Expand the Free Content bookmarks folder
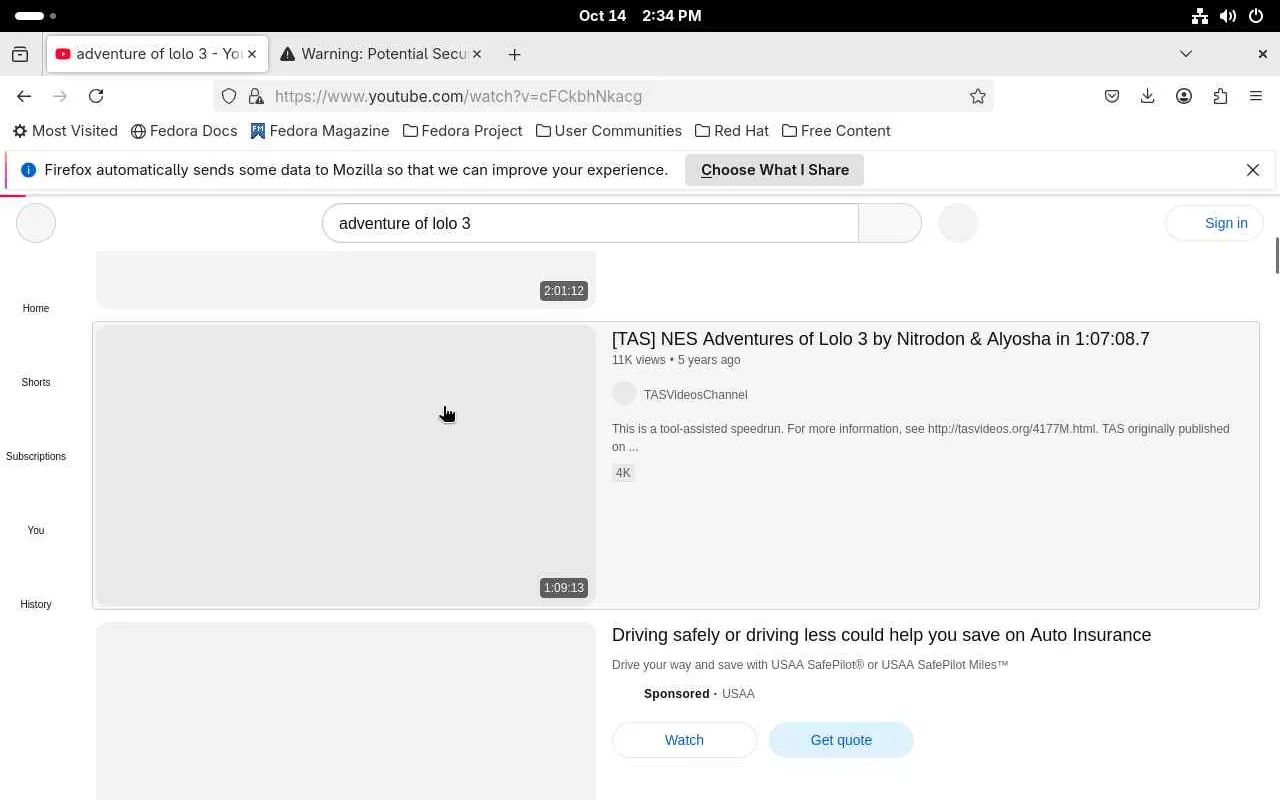The height and width of the screenshot is (800, 1280). coord(836,131)
